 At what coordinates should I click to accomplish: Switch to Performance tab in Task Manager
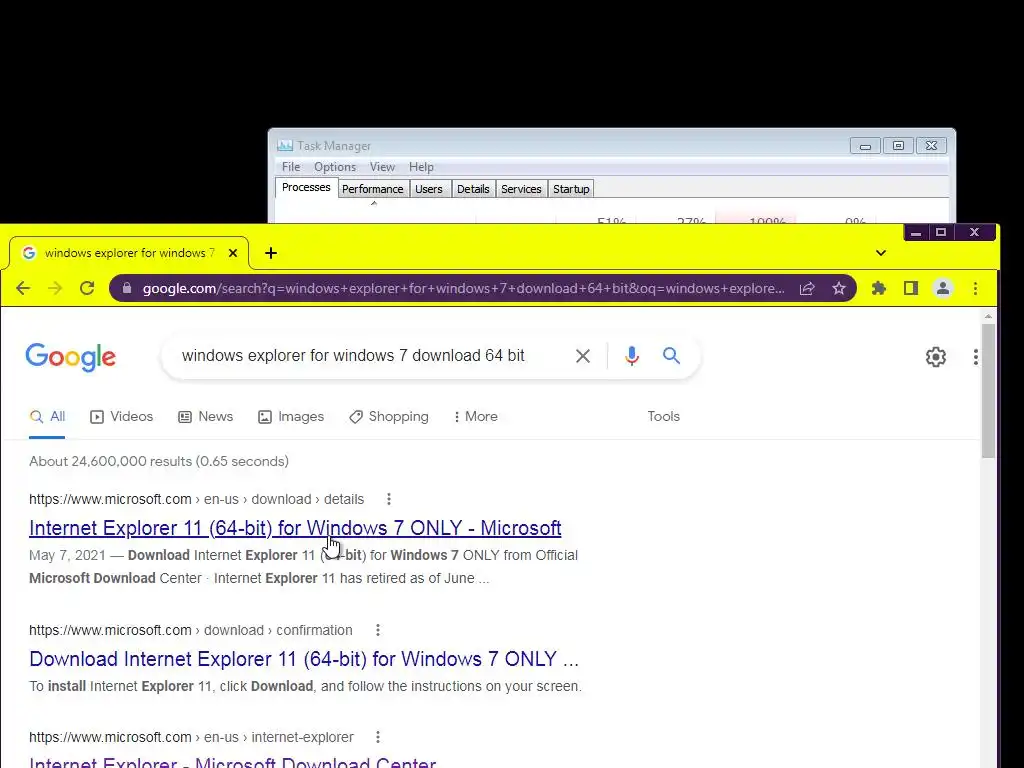tap(373, 189)
